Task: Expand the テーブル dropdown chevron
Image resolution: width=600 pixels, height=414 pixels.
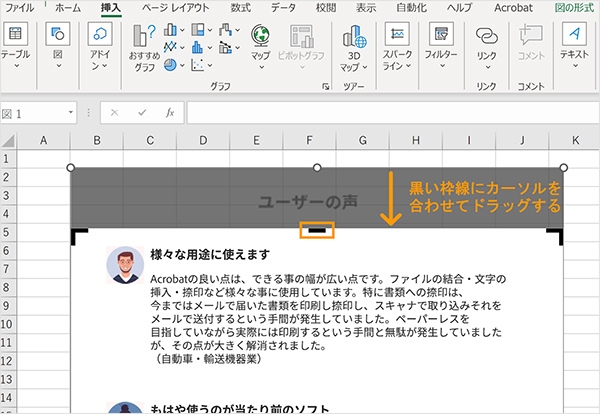Action: 16,66
